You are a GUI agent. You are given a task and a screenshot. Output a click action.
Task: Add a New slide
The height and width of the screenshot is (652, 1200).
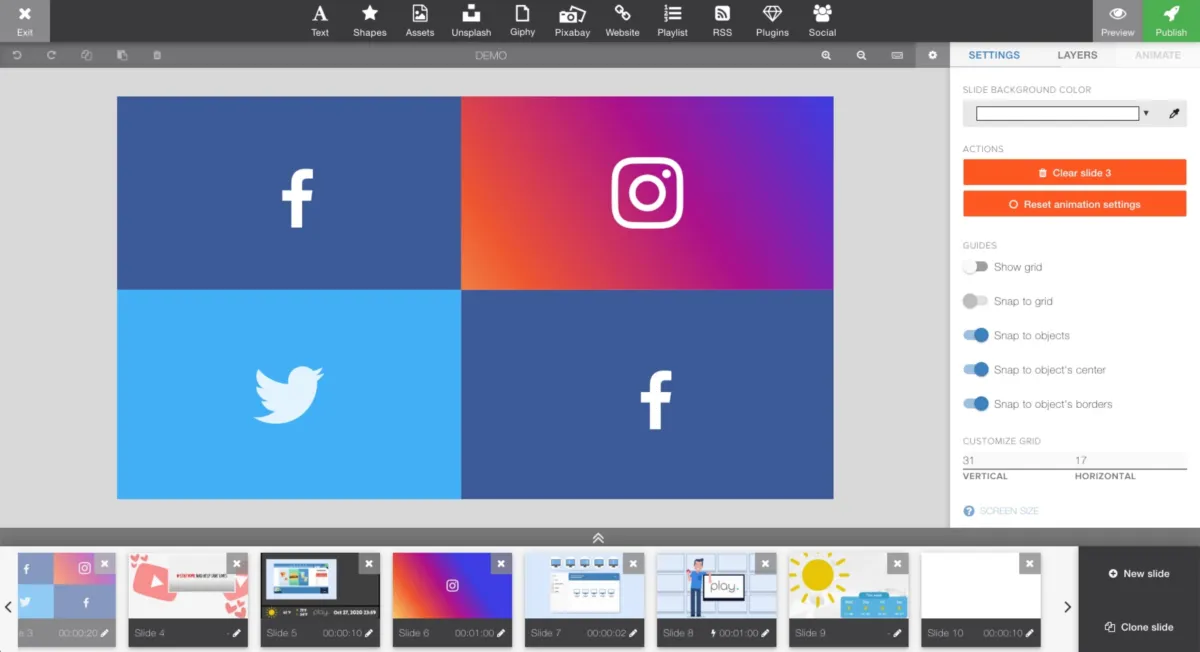1139,573
